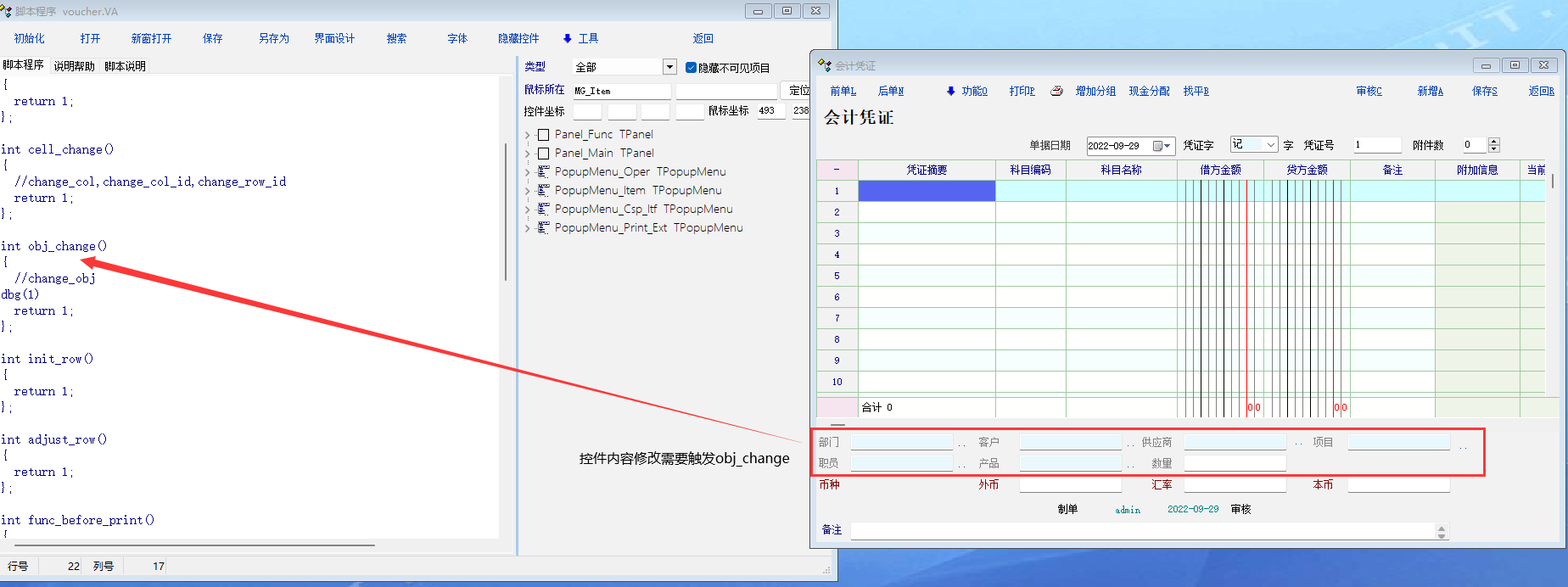Click the PopupMenu_Csp_Itf menu icon
This screenshot has width=1568, height=587.
[544, 209]
